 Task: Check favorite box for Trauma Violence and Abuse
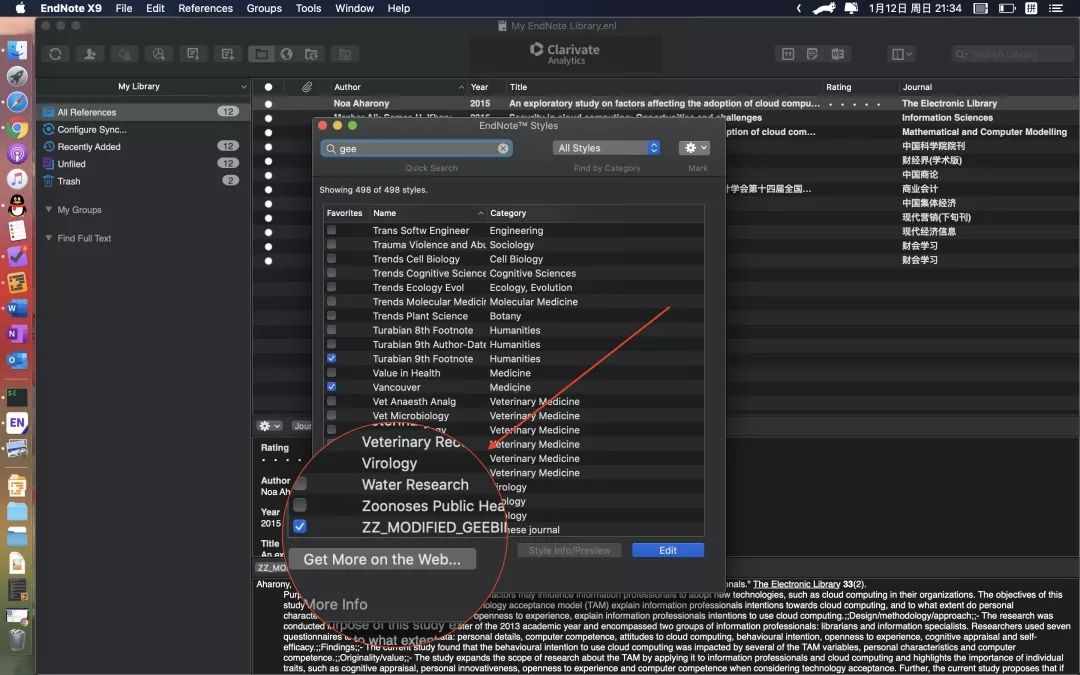[331, 244]
